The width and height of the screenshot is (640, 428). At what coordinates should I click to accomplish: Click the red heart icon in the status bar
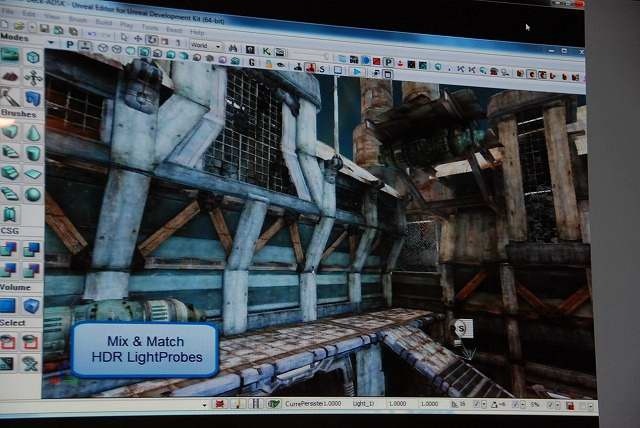220,404
